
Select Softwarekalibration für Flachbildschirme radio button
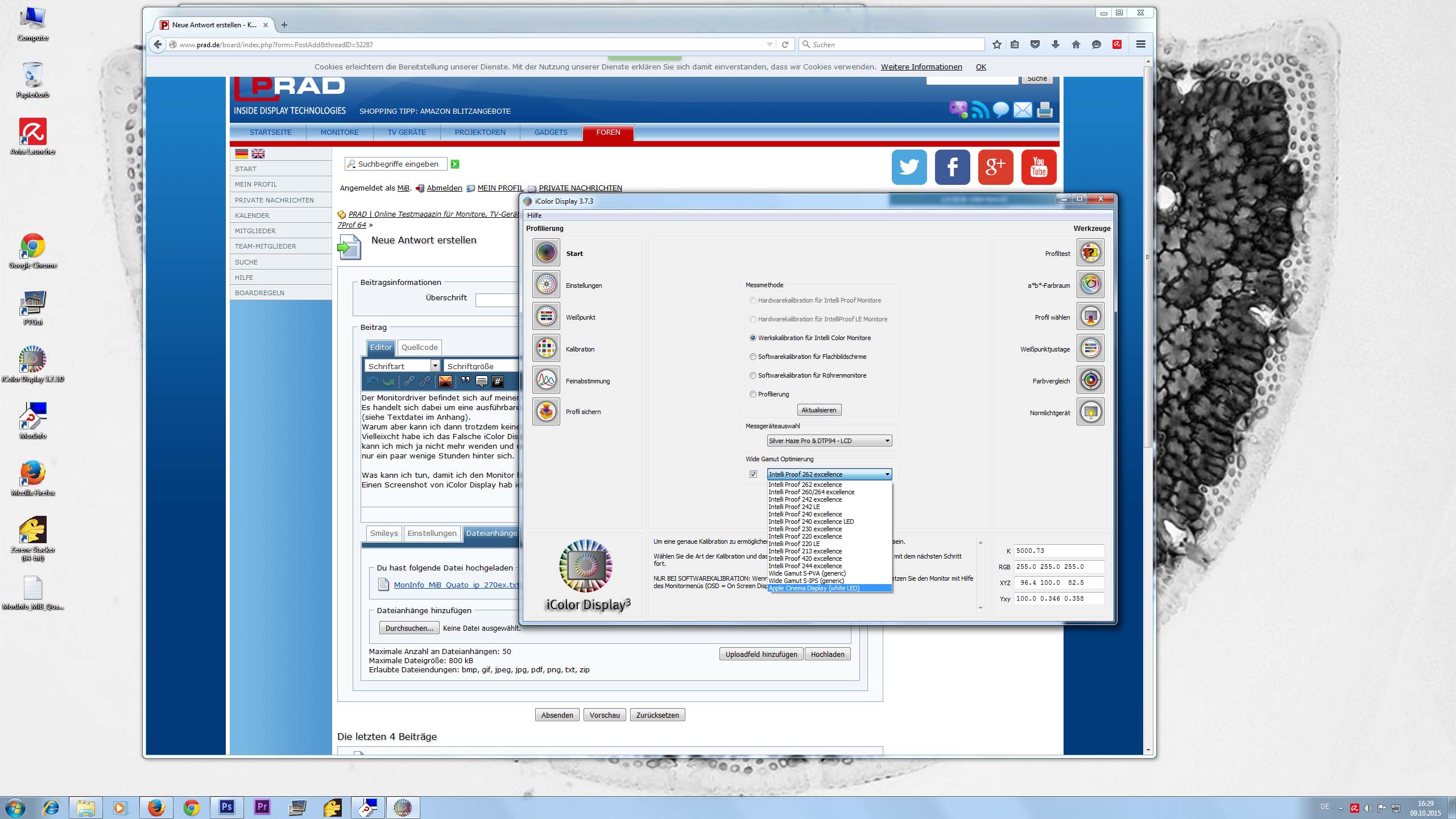tap(753, 357)
